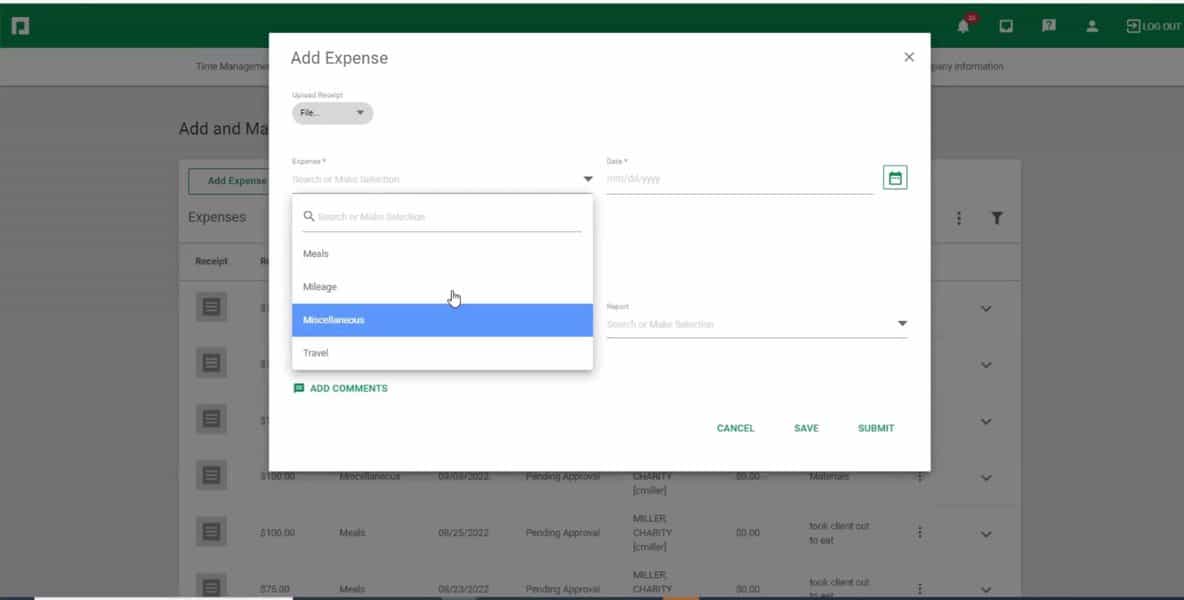Open the notifications bell with badge
1184x600 pixels.
point(963,25)
